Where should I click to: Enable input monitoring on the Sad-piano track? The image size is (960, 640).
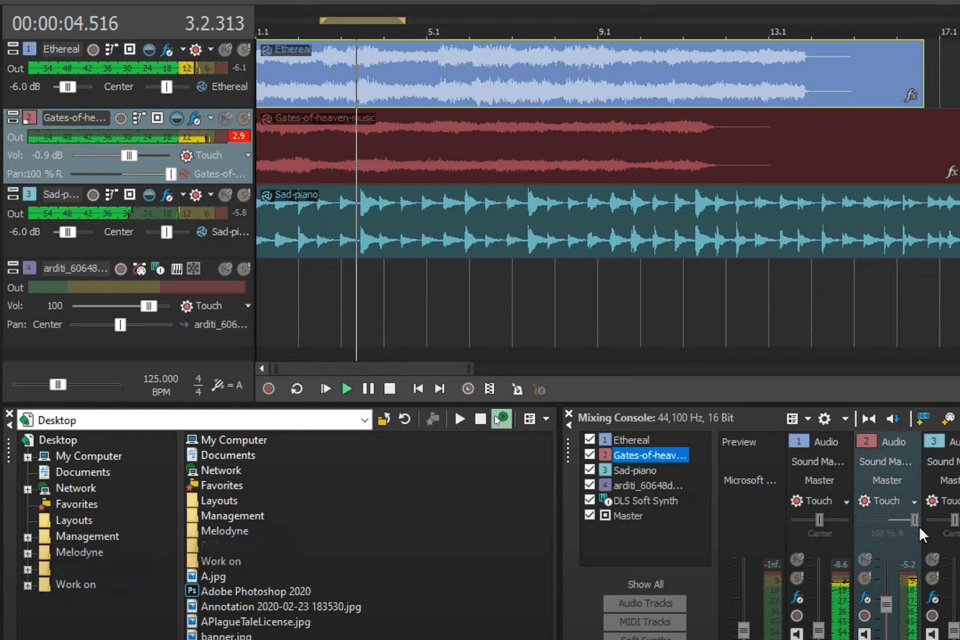149,194
